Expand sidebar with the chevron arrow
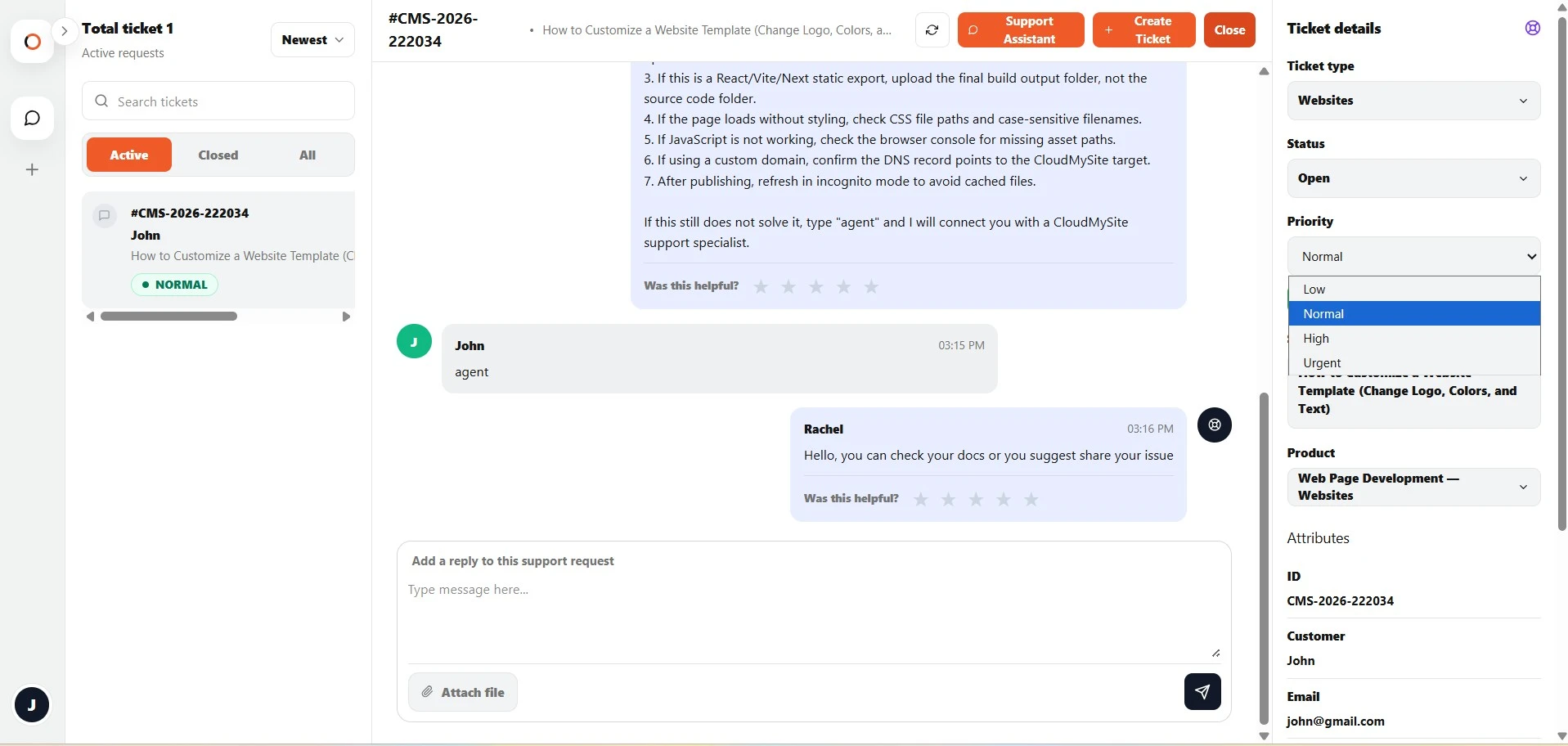The height and width of the screenshot is (746, 1568). 64,31
